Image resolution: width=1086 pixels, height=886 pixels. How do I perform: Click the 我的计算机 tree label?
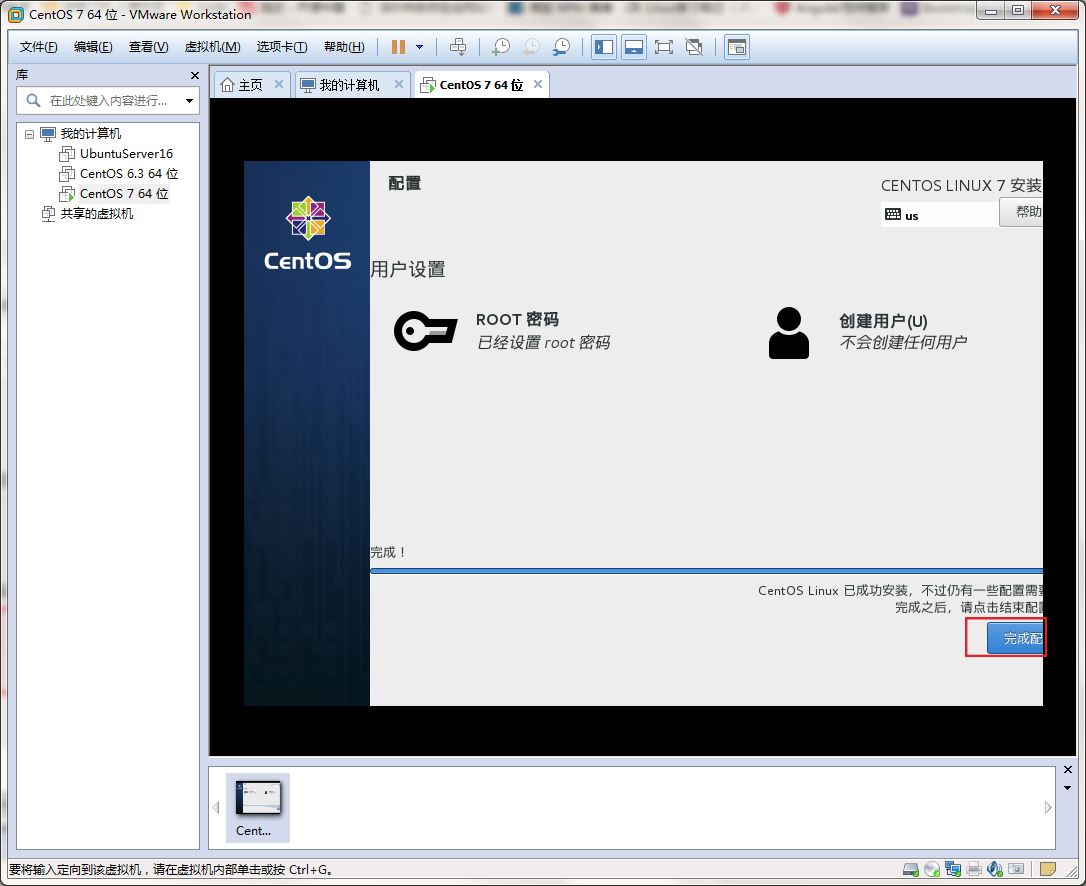[x=90, y=134]
